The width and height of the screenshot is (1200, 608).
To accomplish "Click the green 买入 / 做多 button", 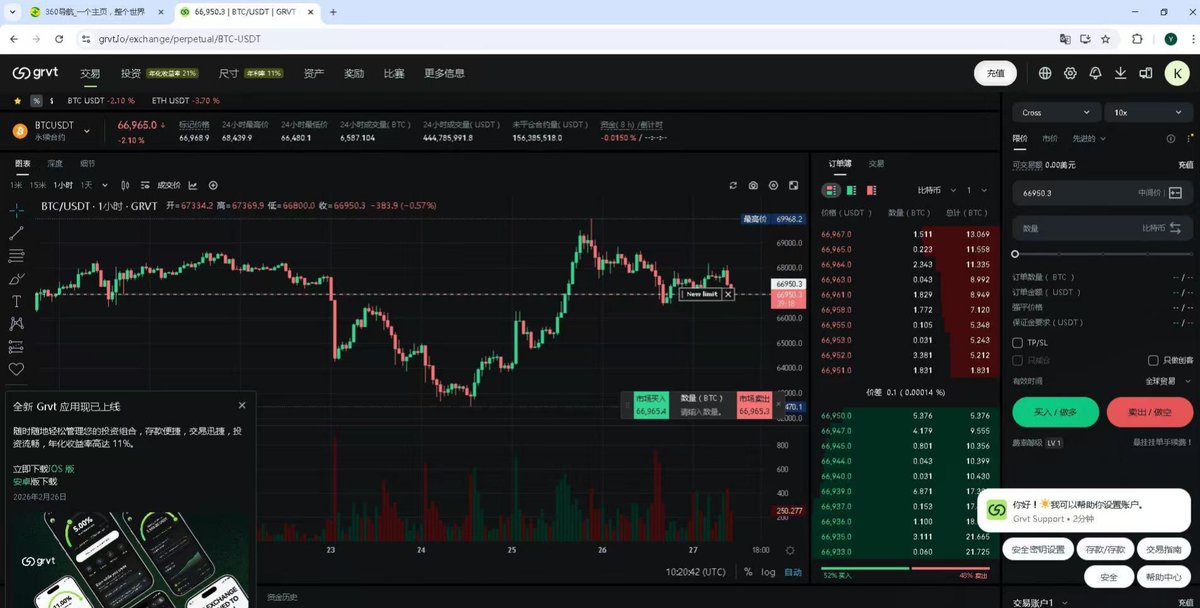I will 1055,411.
